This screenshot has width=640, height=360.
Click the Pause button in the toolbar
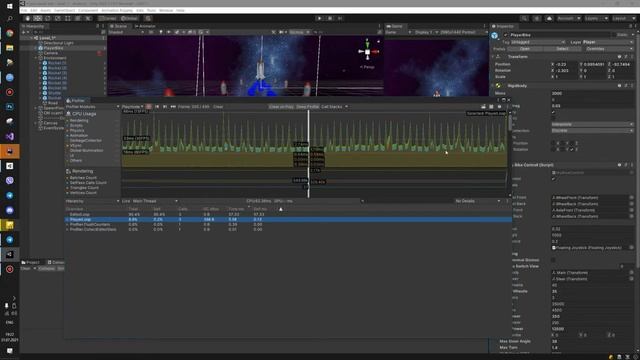330,18
